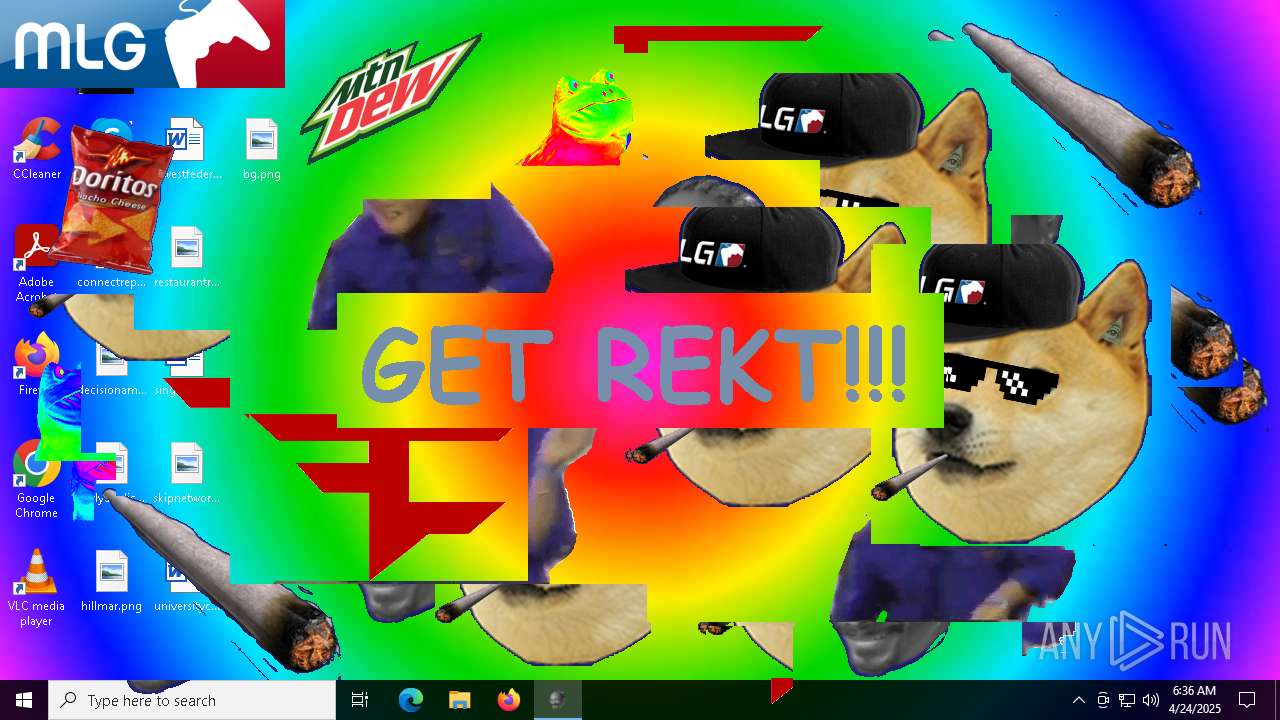
Task: Open the westfeder... Word document
Action: click(189, 148)
